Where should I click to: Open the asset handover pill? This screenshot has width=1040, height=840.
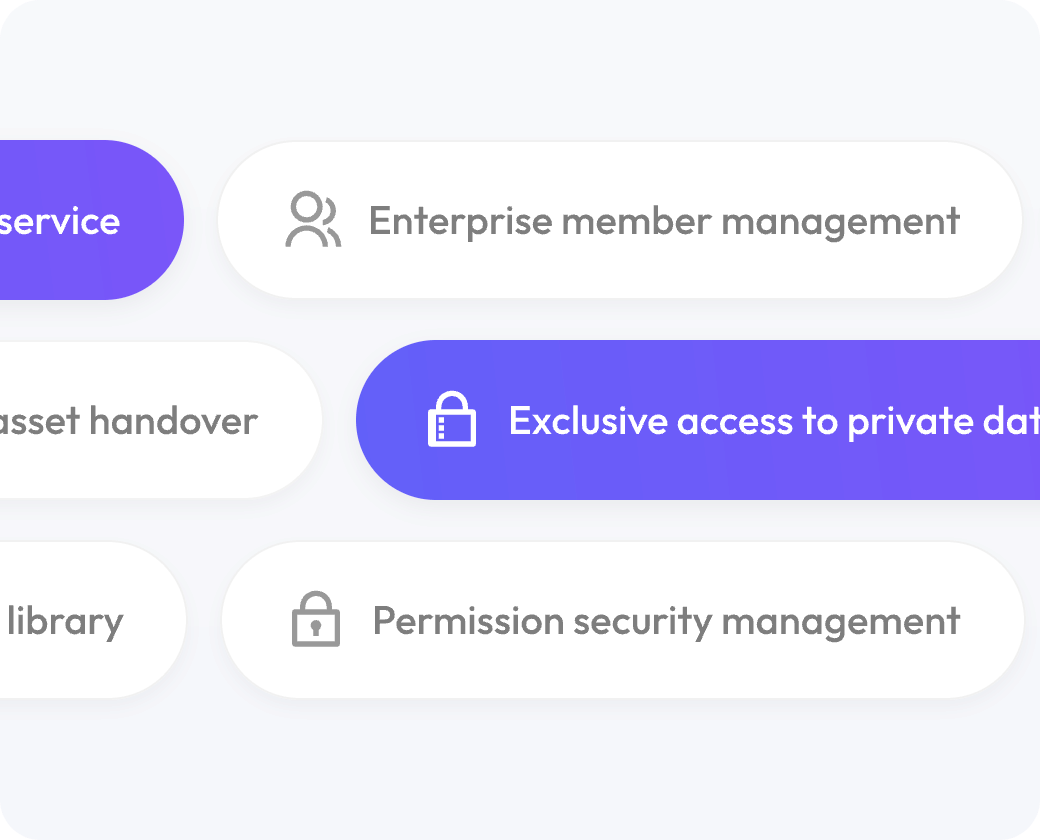click(x=161, y=420)
